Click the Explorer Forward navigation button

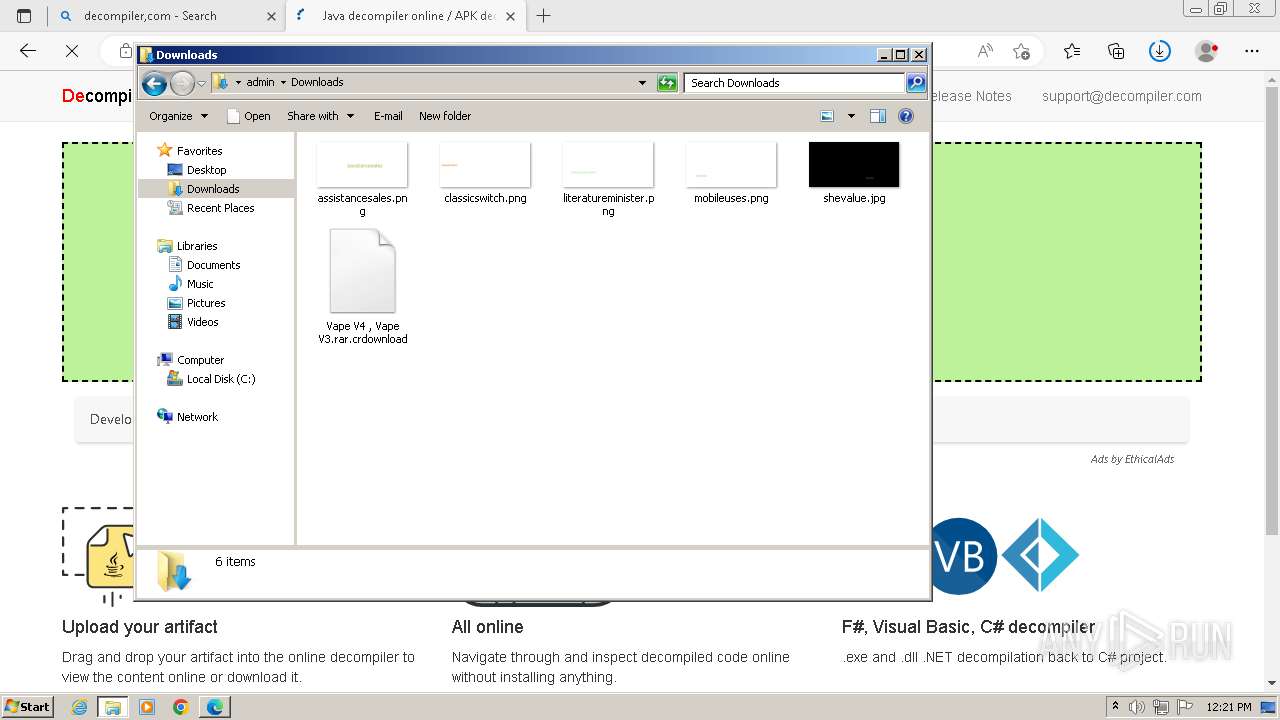coord(182,83)
